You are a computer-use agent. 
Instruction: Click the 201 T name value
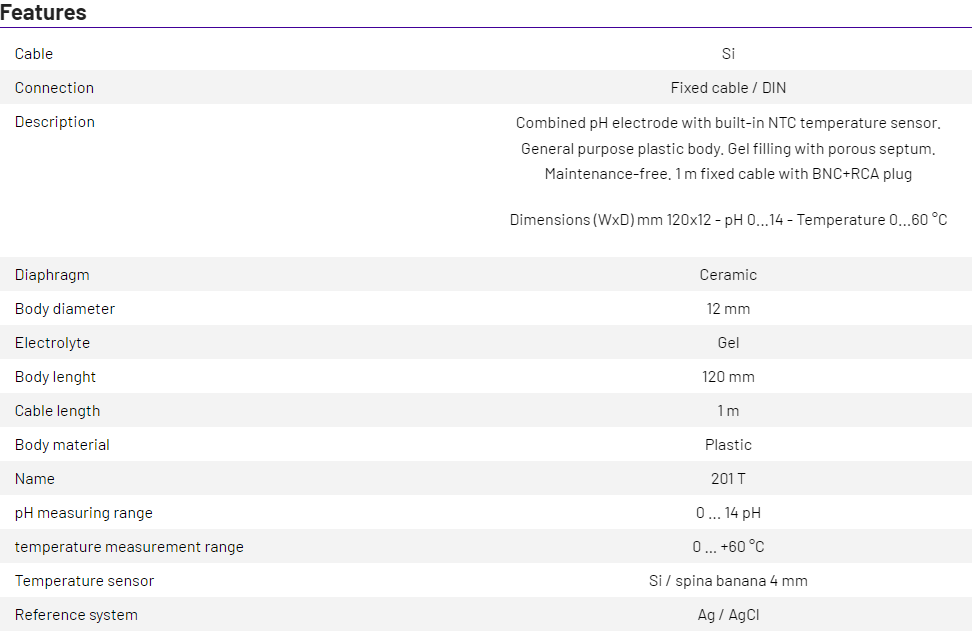click(728, 479)
